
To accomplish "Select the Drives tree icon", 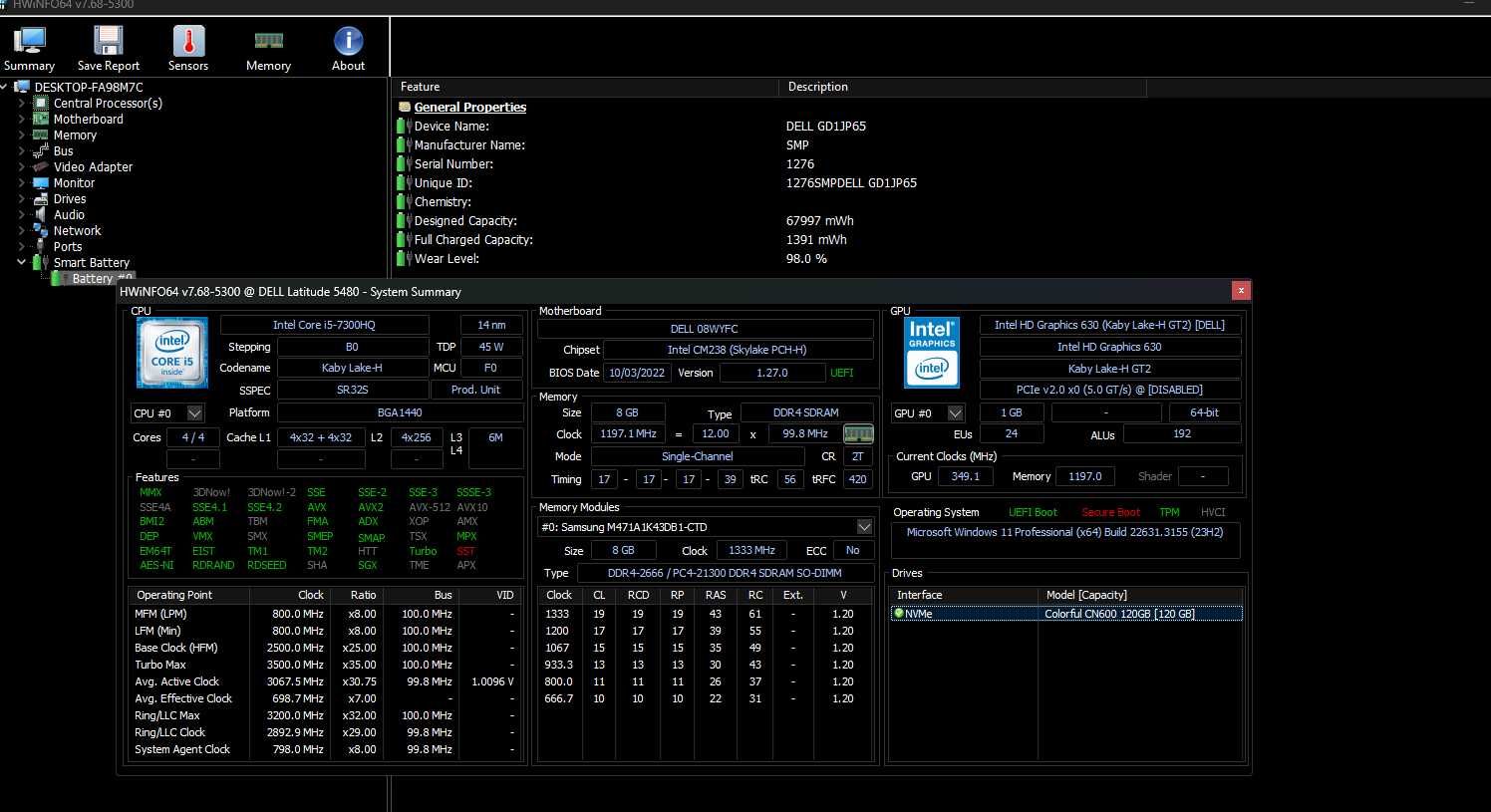I will click(41, 198).
